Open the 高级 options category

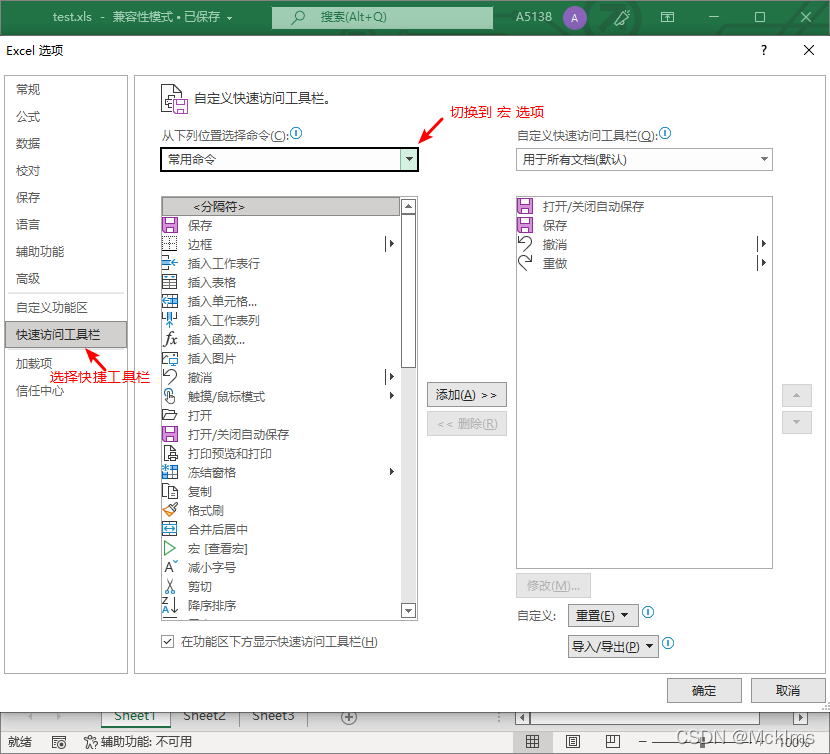coord(28,279)
